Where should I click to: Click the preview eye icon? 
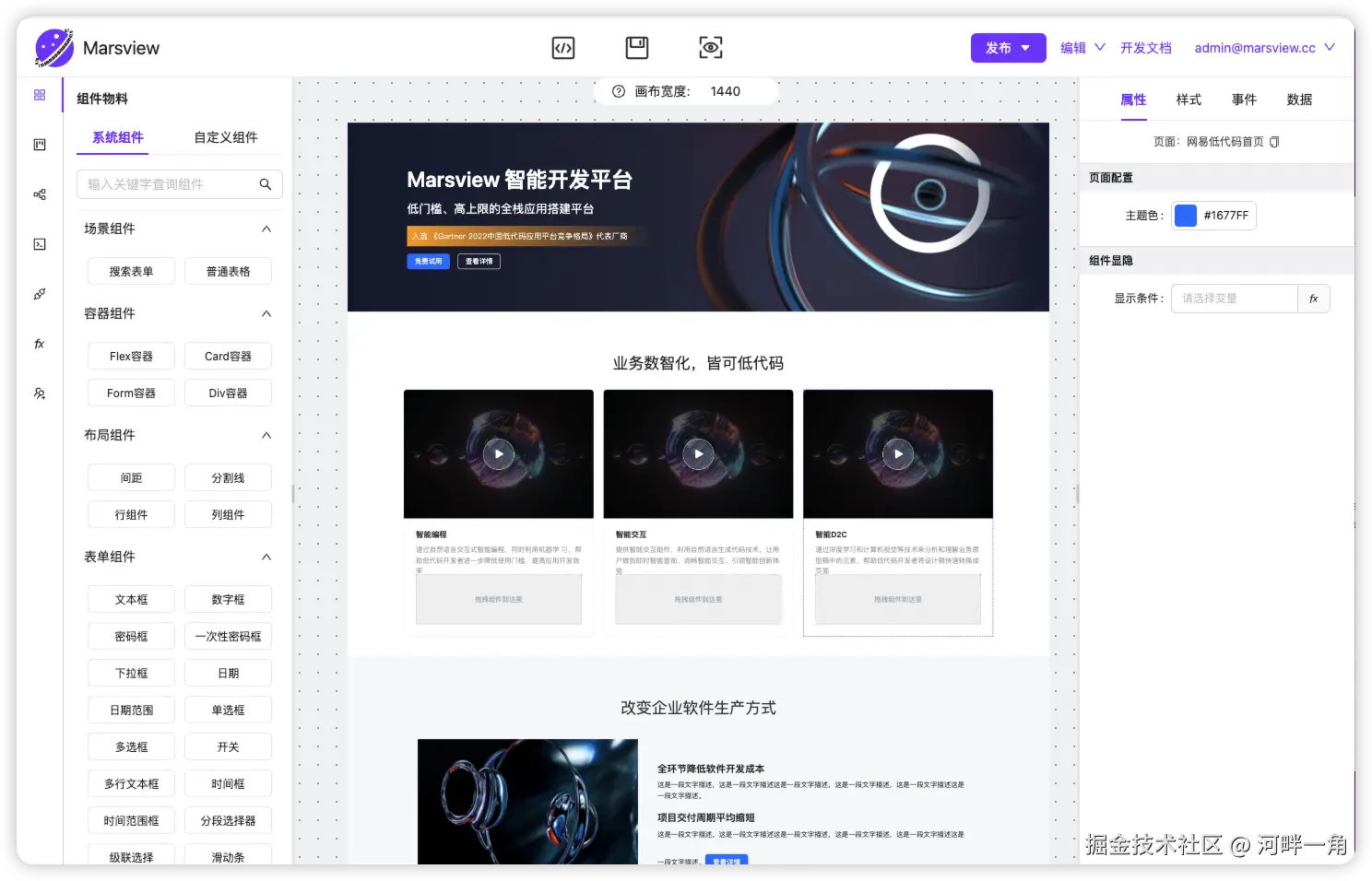711,48
